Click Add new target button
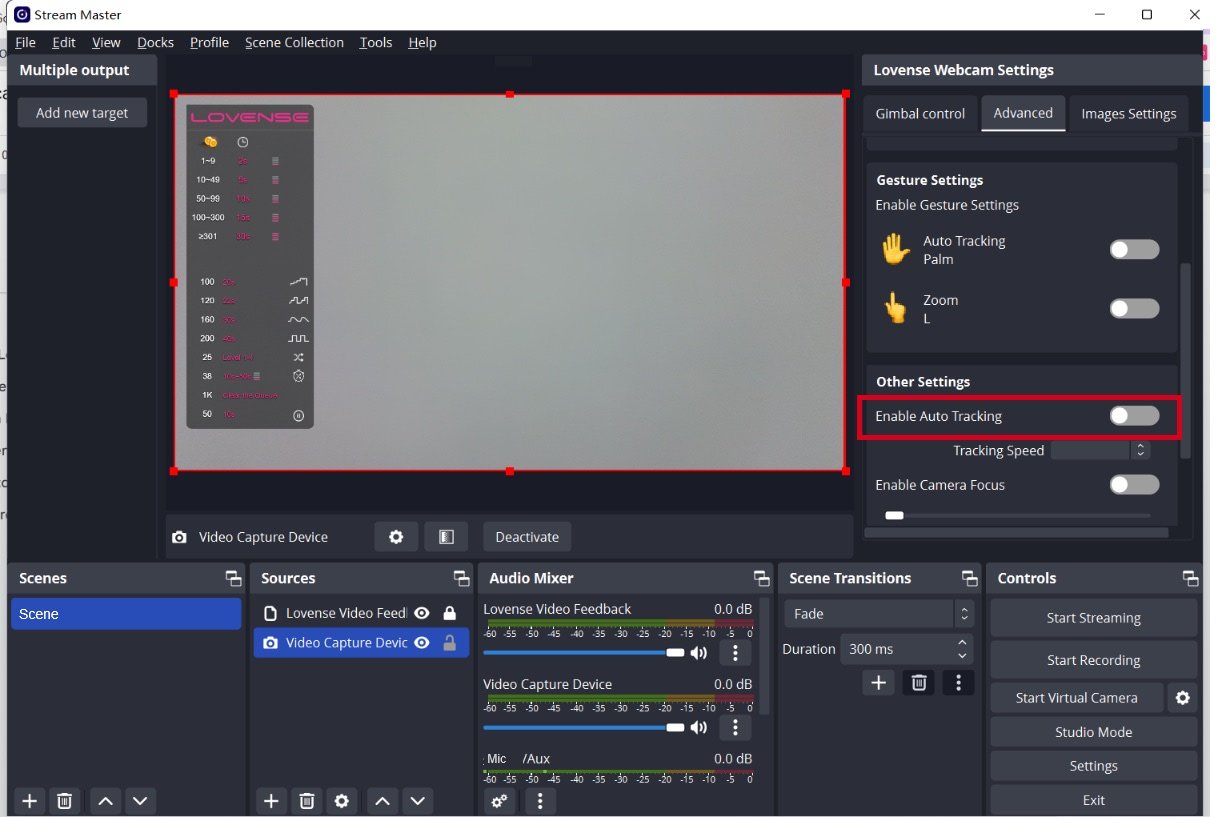Viewport: 1216px width, 817px height. coord(82,112)
